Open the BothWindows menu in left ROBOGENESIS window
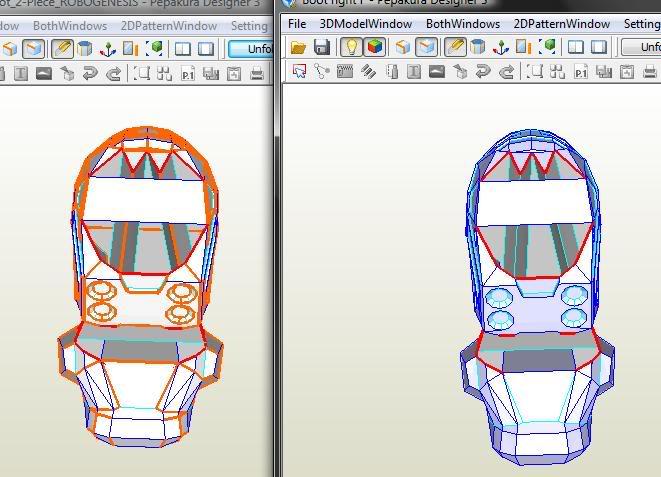This screenshot has width=661, height=477. coord(70,26)
